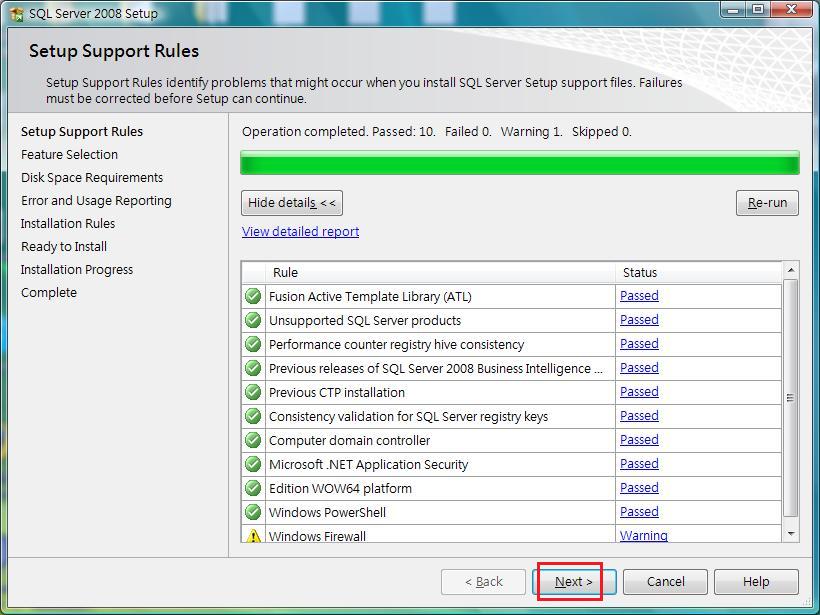Click the rules list scrollbar down arrow
Screen dimensions: 820x615
tap(791, 533)
